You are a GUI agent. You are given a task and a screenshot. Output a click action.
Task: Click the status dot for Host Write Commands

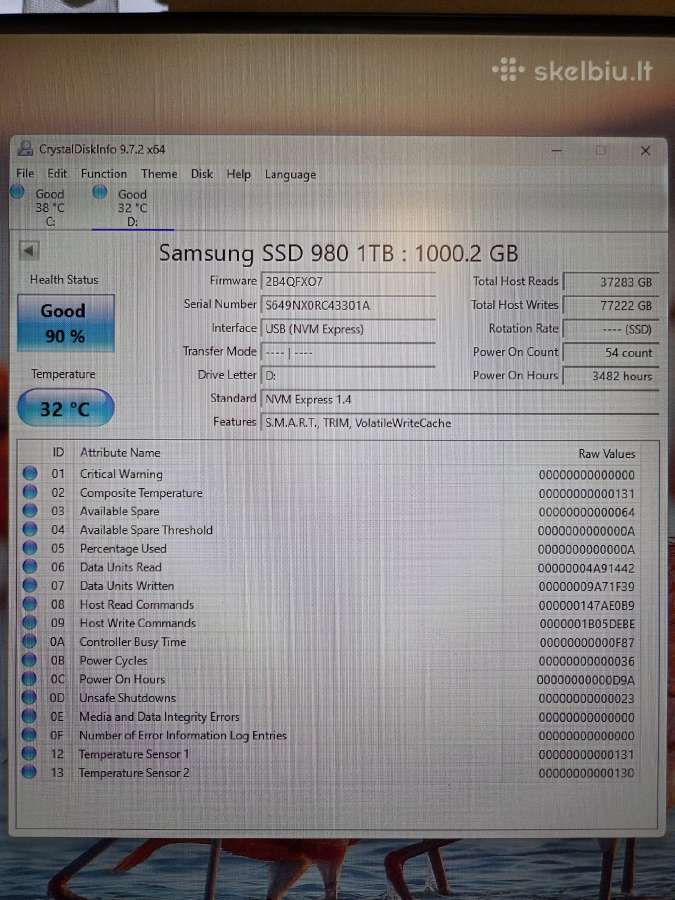(29, 622)
